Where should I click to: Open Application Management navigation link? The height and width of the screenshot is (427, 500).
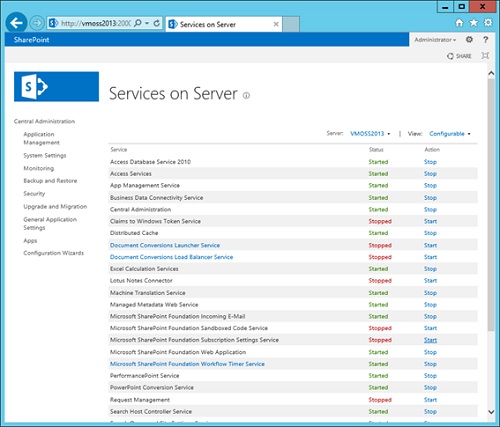pos(41,138)
